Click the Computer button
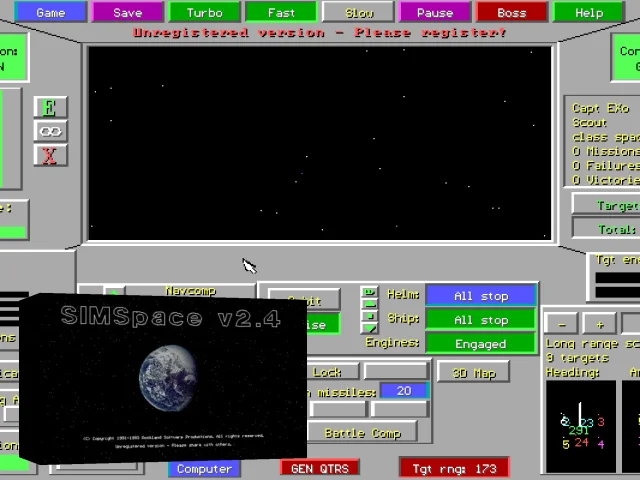The image size is (640, 480). [x=204, y=469]
